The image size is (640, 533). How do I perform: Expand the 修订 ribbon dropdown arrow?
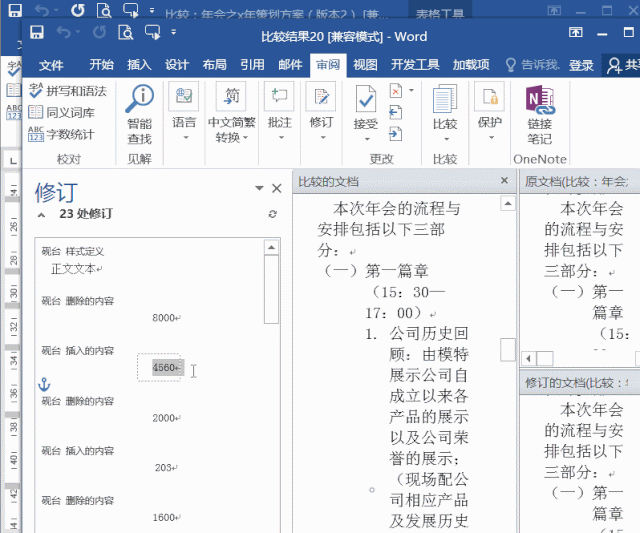323,138
